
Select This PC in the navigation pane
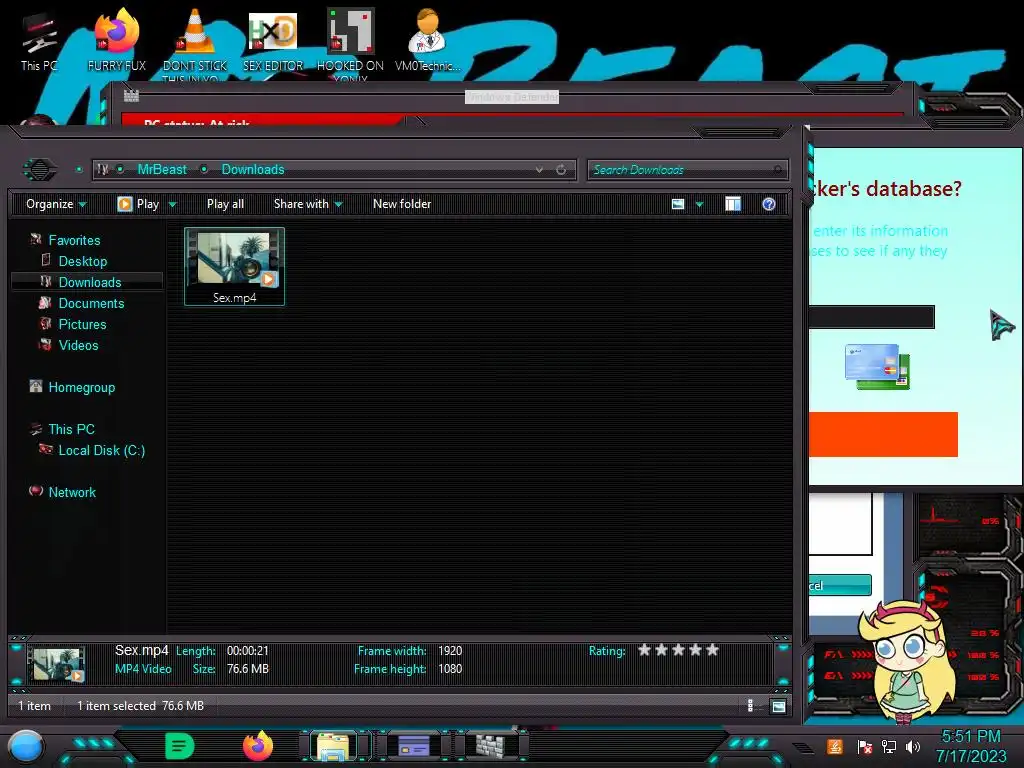point(71,429)
